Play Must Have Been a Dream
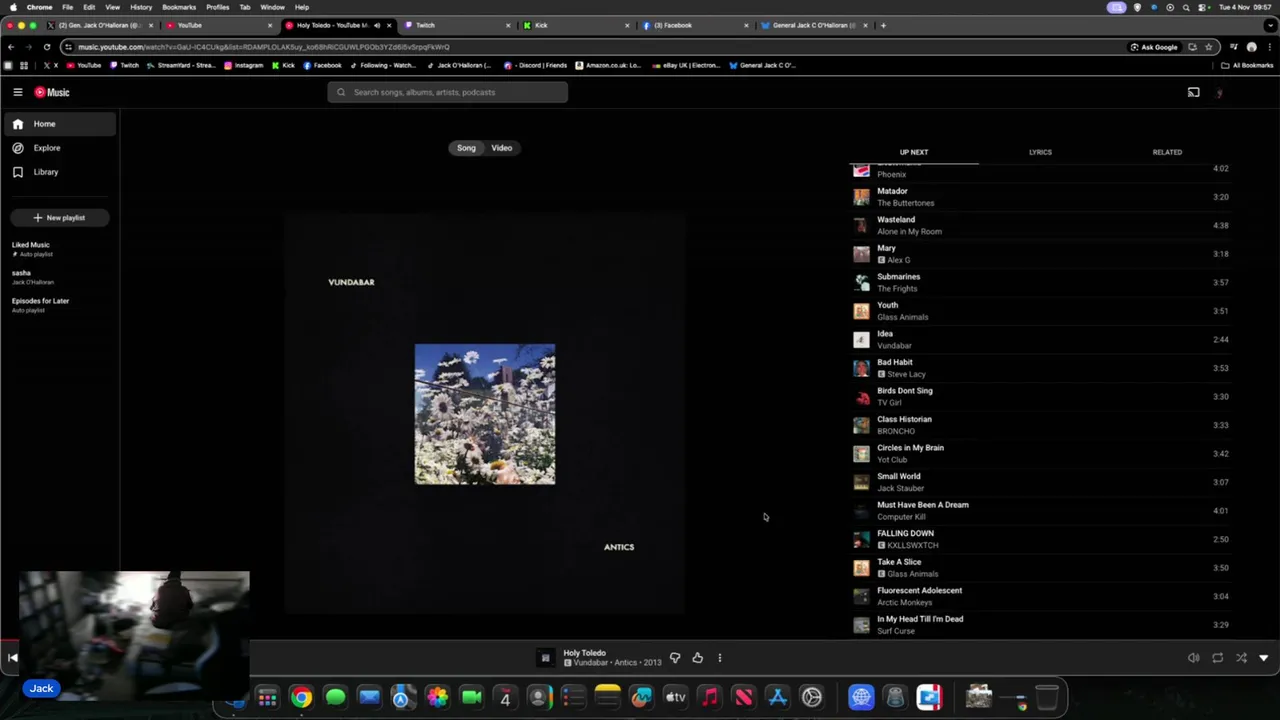The width and height of the screenshot is (1280, 720). [1040, 510]
